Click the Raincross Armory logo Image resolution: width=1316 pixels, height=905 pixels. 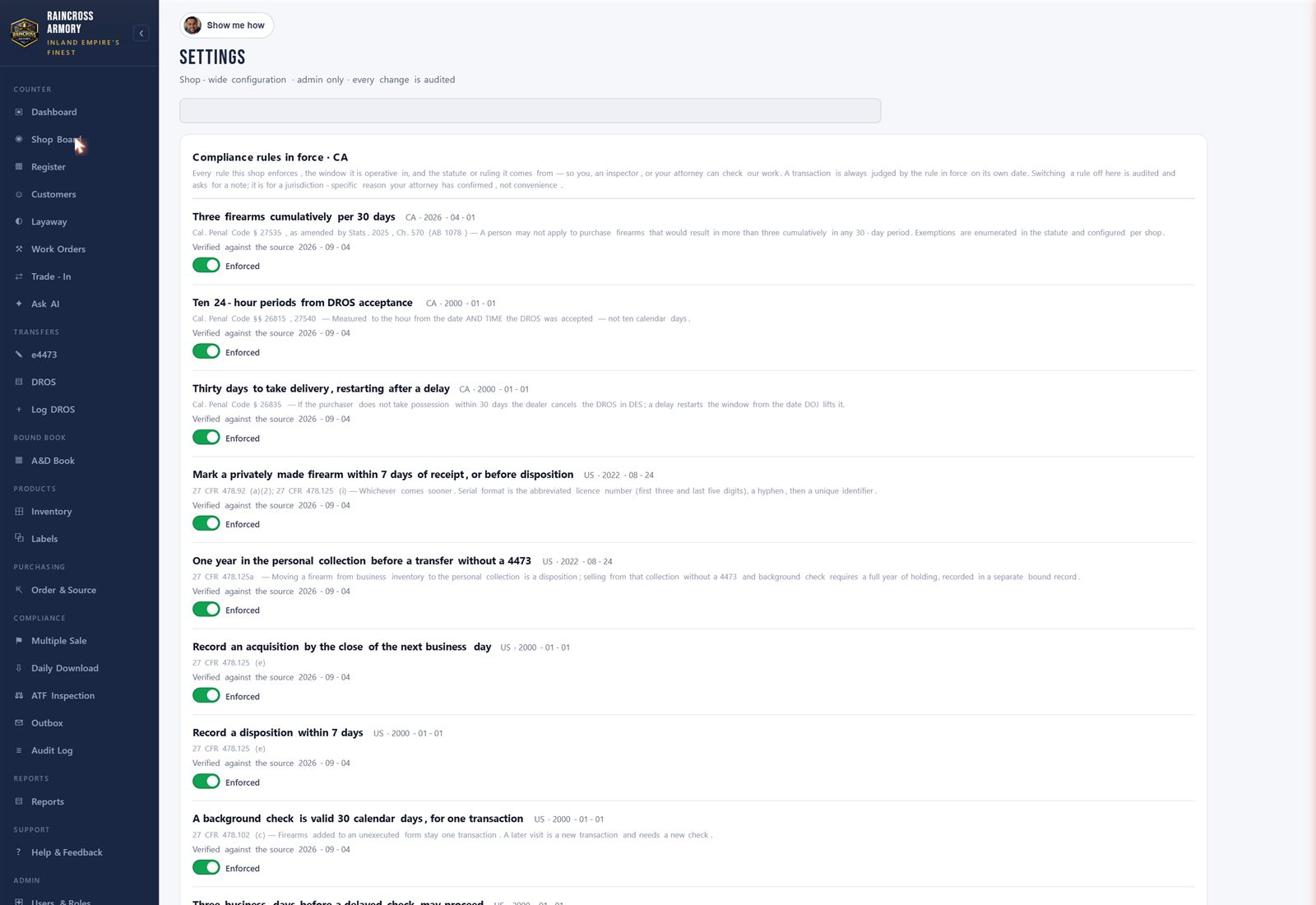click(25, 33)
